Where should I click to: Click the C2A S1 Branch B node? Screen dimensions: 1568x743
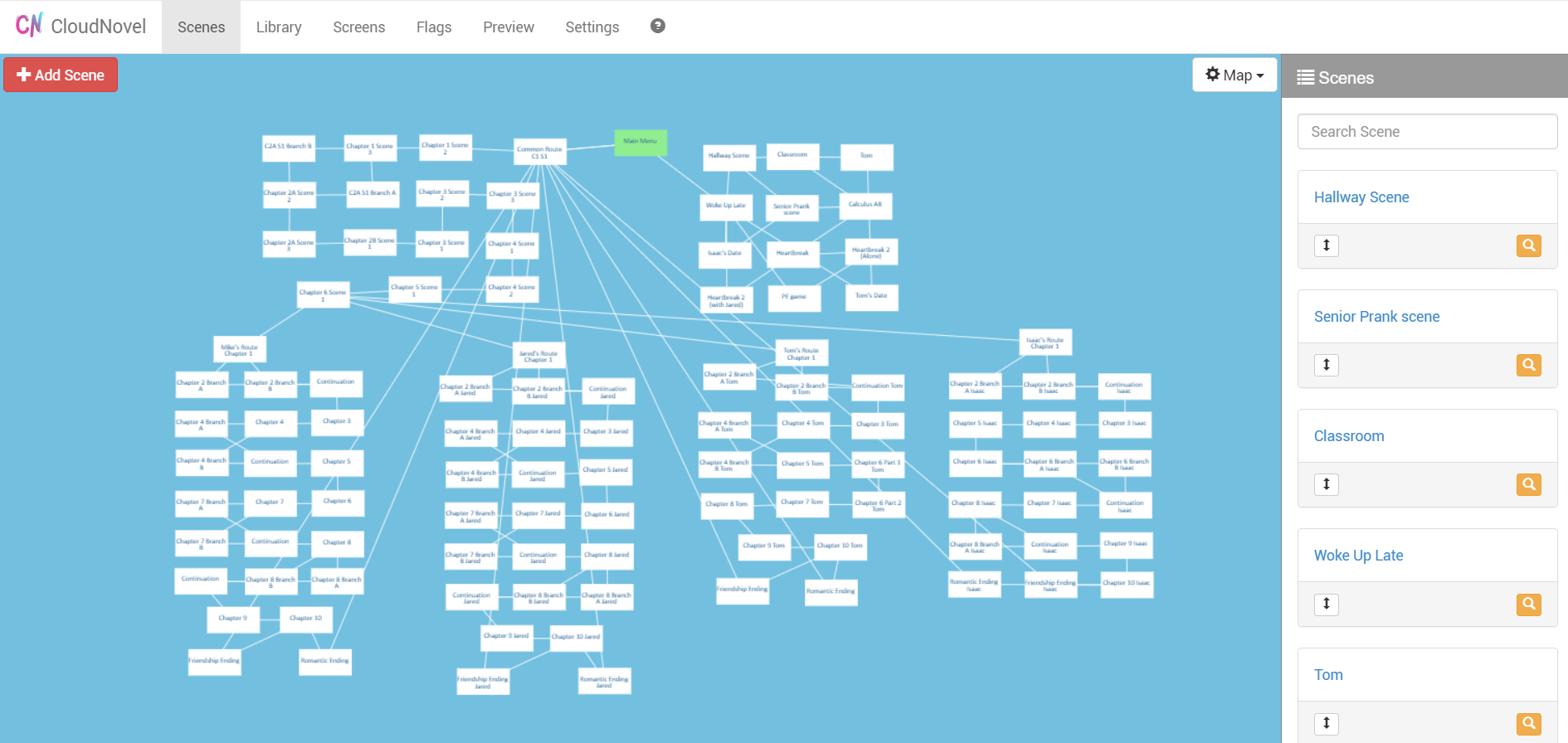pos(289,148)
